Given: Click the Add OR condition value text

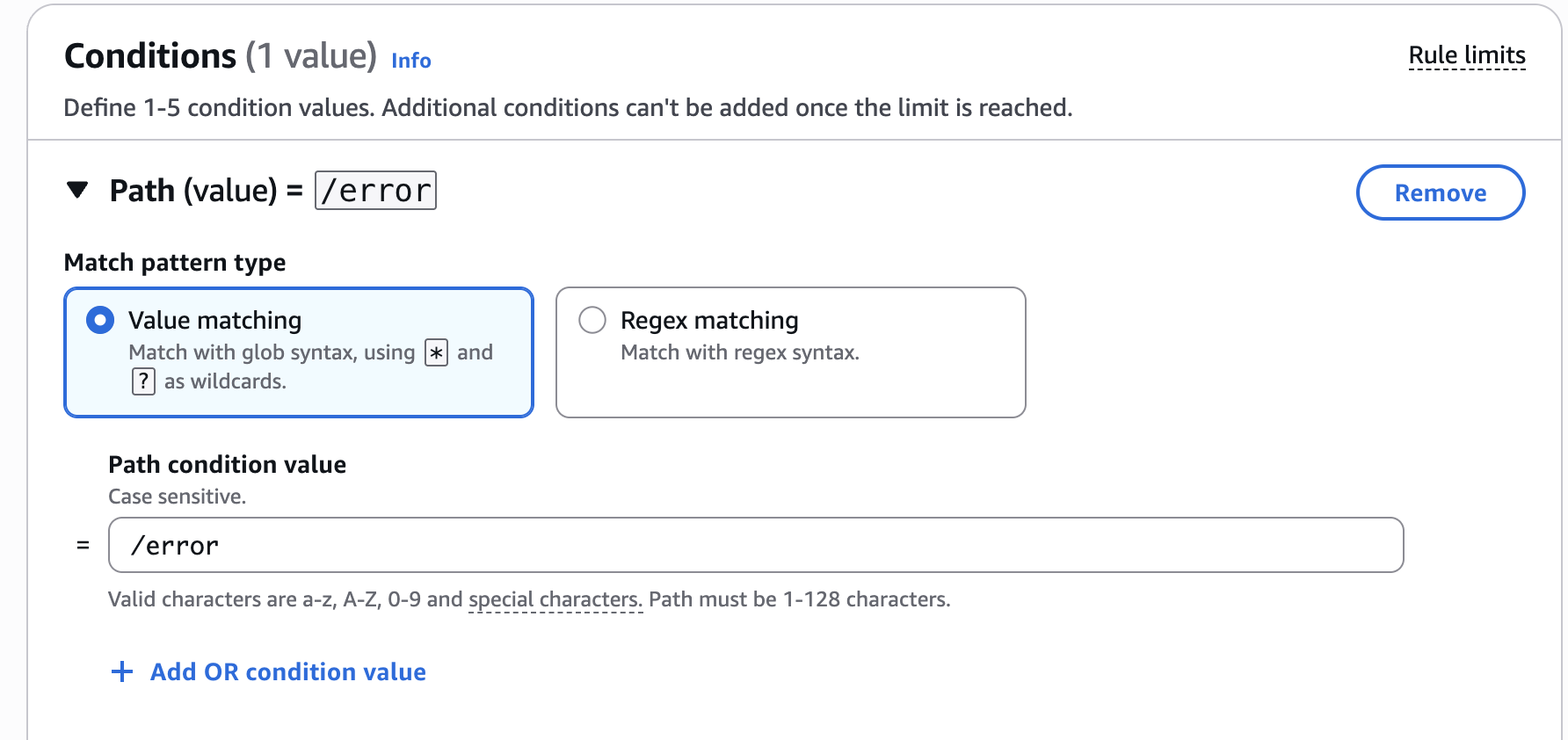Looking at the screenshot, I should pos(287,672).
